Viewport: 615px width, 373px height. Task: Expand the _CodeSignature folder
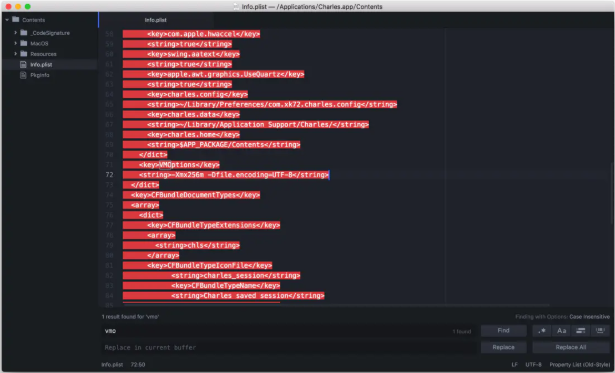16,33
